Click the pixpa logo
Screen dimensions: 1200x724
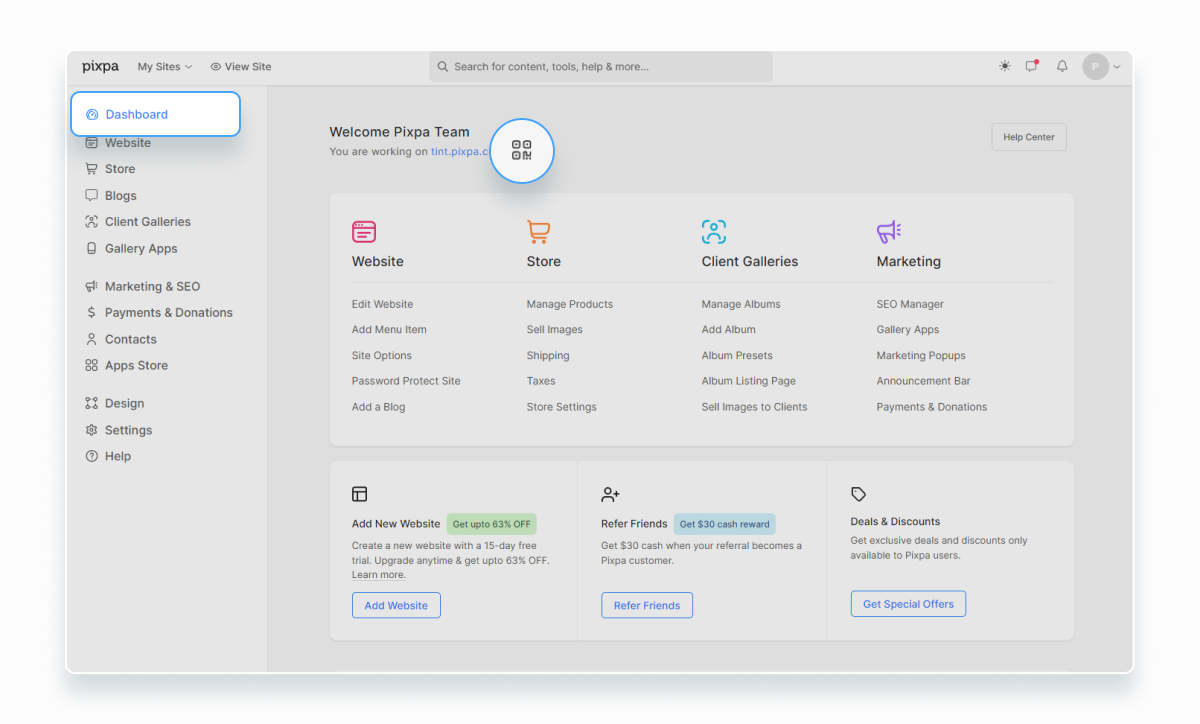click(100, 67)
